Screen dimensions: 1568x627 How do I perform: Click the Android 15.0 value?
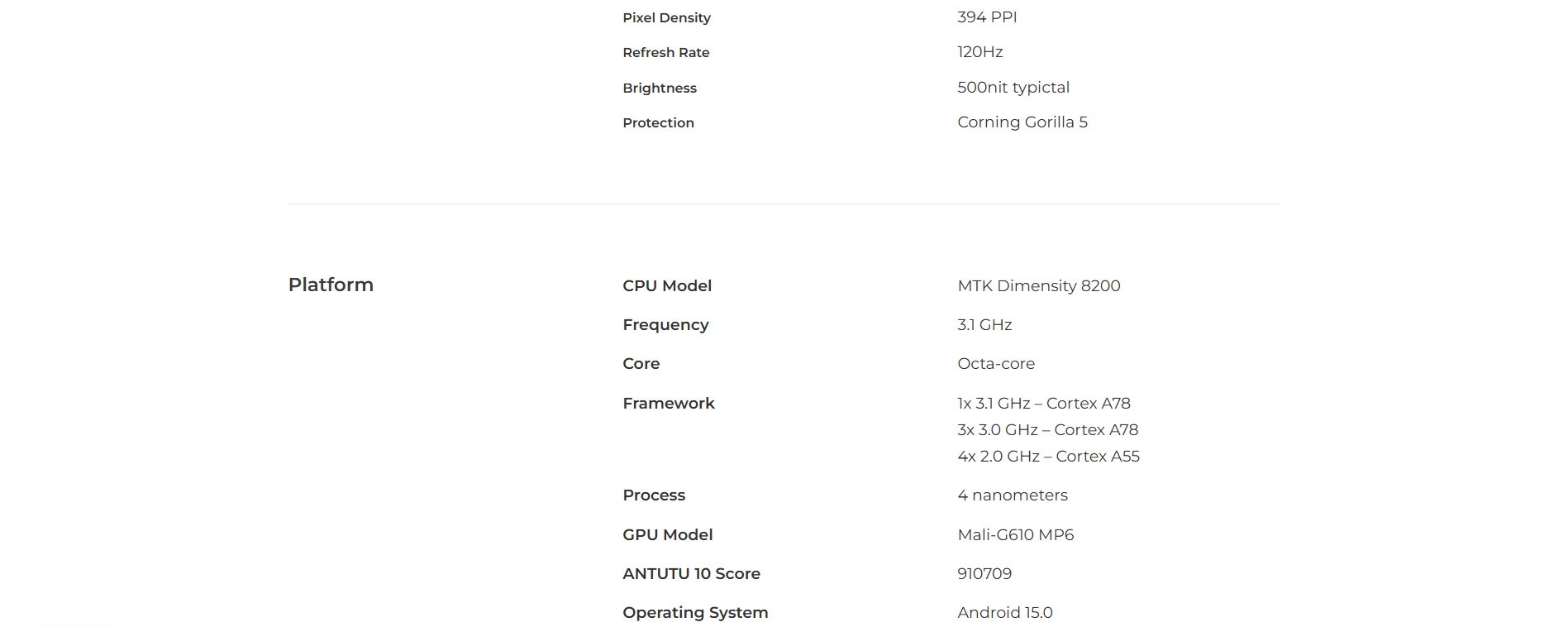[x=1004, y=613]
